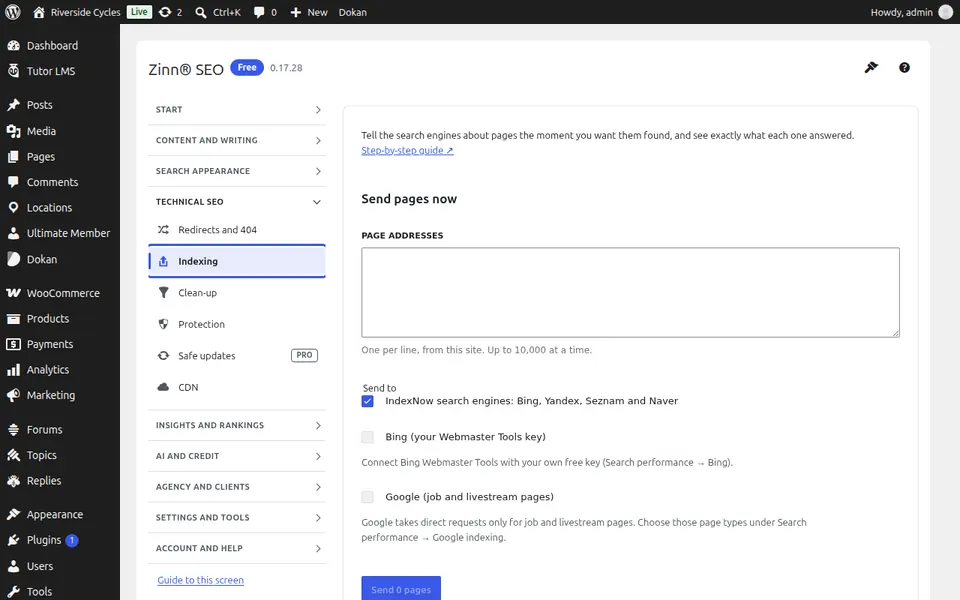Collapse the Technical SEO section
Image resolution: width=960 pixels, height=600 pixels.
click(x=237, y=201)
